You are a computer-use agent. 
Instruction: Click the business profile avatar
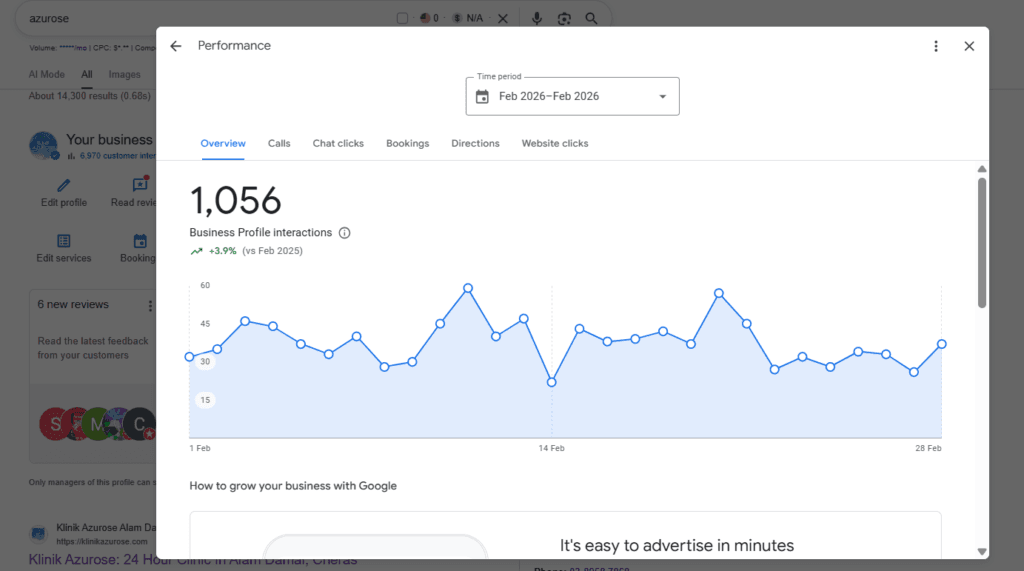click(x=44, y=146)
